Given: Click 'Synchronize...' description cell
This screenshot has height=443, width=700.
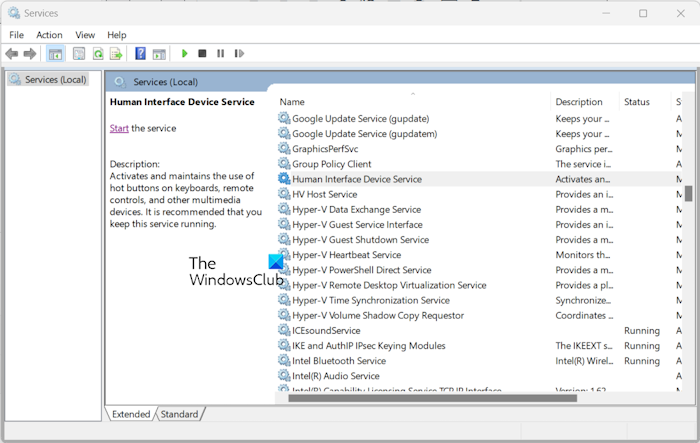Looking at the screenshot, I should [x=583, y=301].
